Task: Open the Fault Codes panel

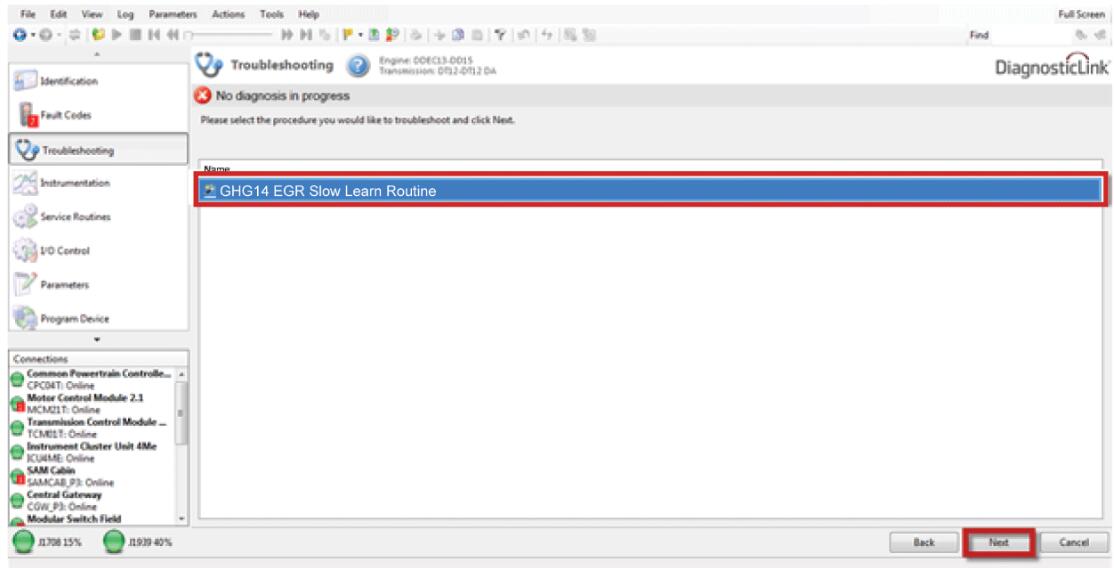Action: (98, 114)
